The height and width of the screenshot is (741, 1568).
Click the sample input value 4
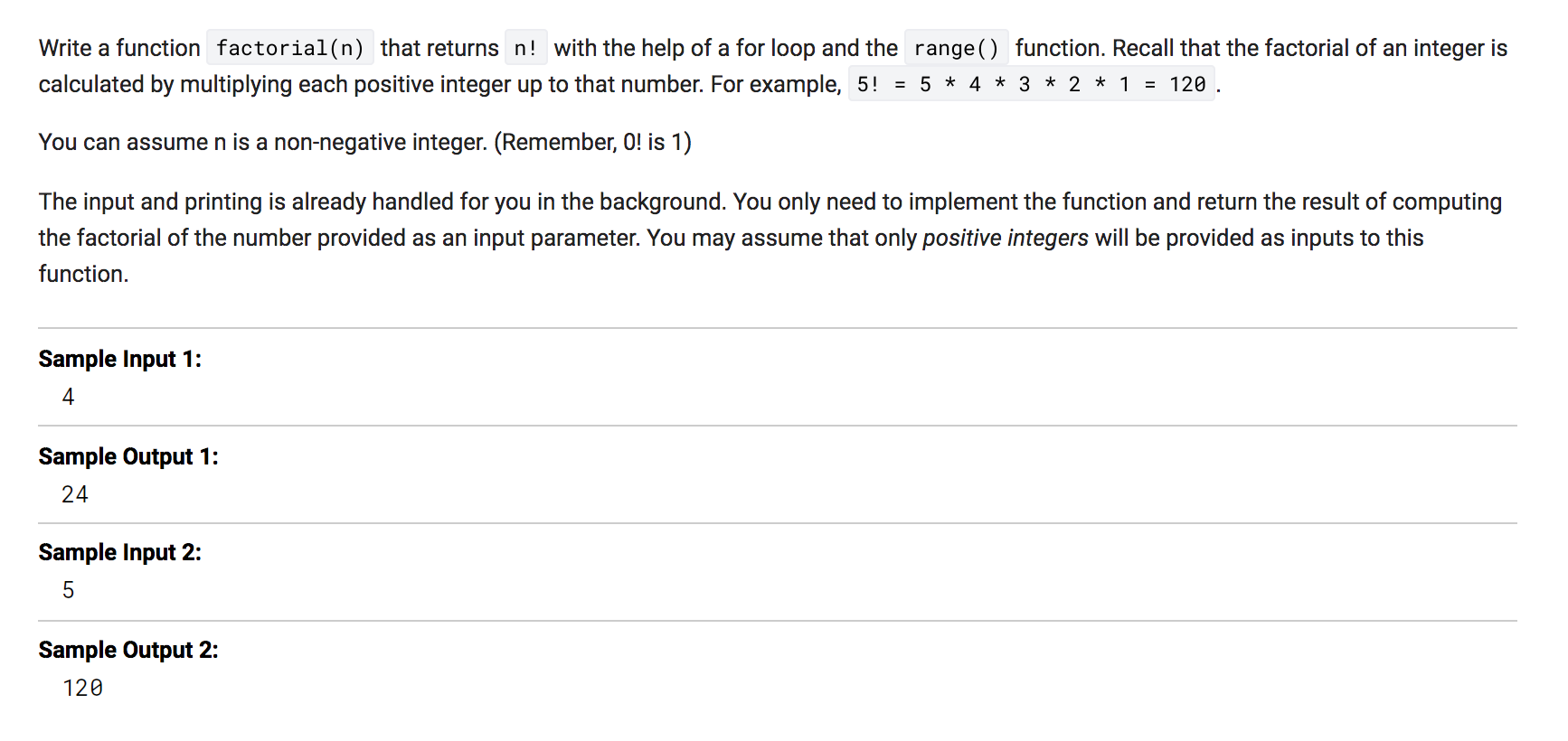(x=68, y=397)
